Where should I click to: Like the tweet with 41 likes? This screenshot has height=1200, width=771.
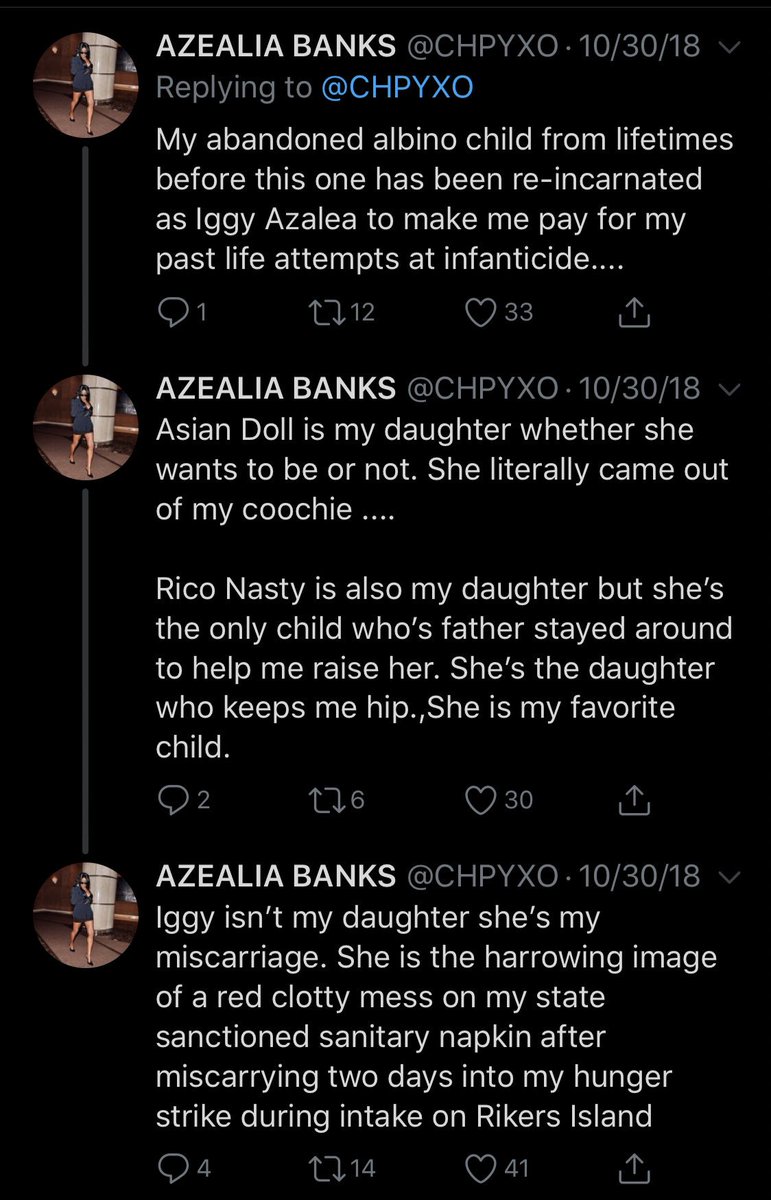(482, 1167)
